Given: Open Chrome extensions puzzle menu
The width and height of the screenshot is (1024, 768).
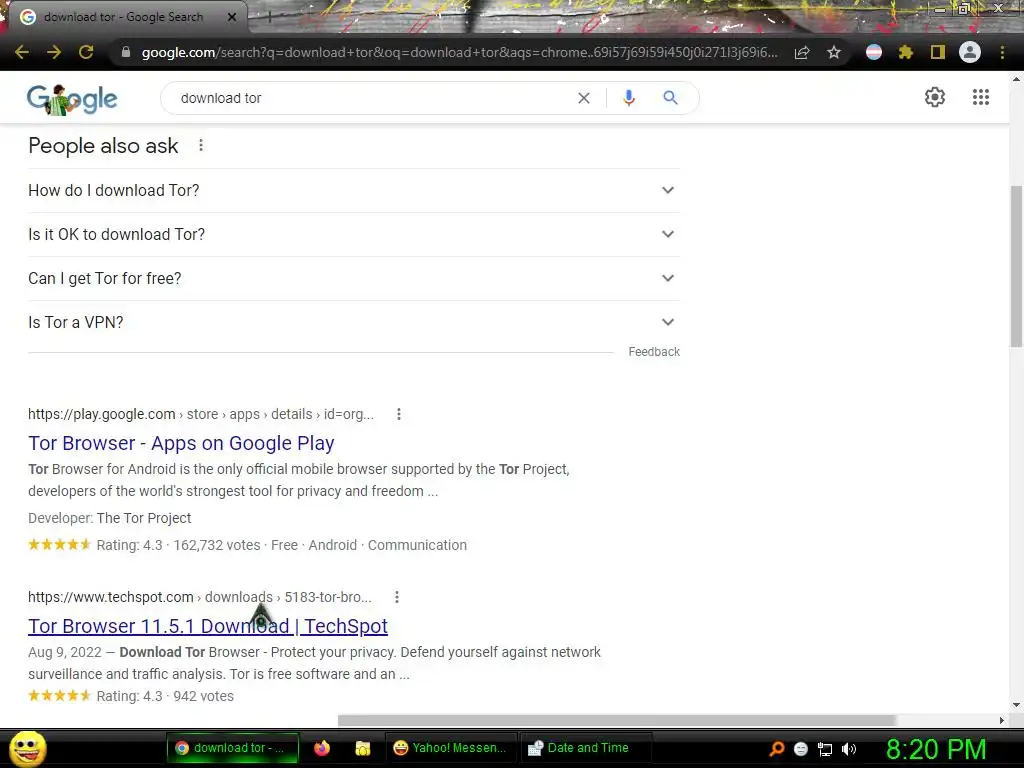Looking at the screenshot, I should (906, 52).
